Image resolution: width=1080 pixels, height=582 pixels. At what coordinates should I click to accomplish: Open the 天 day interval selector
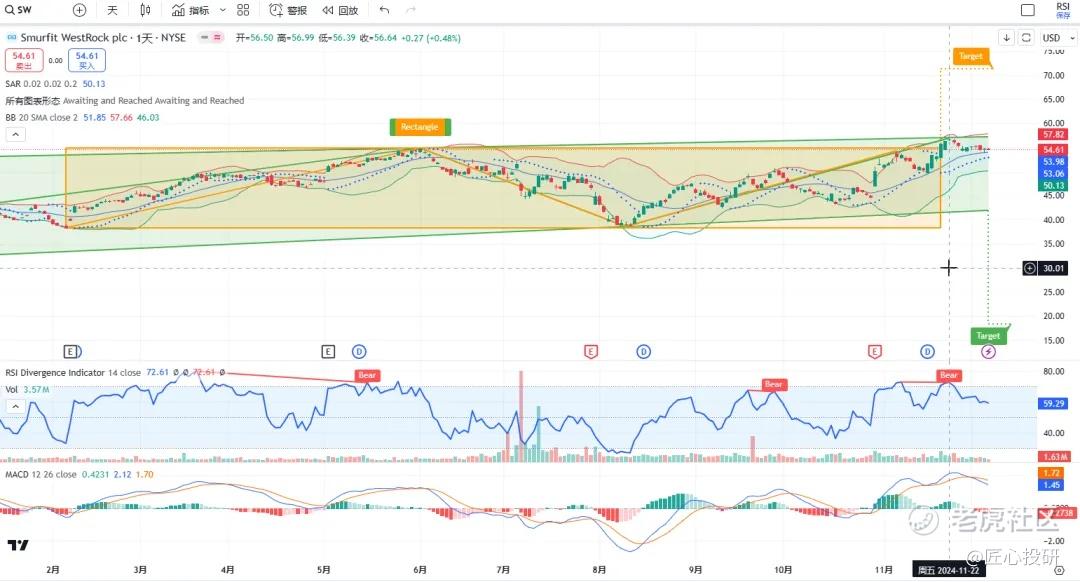(x=112, y=10)
